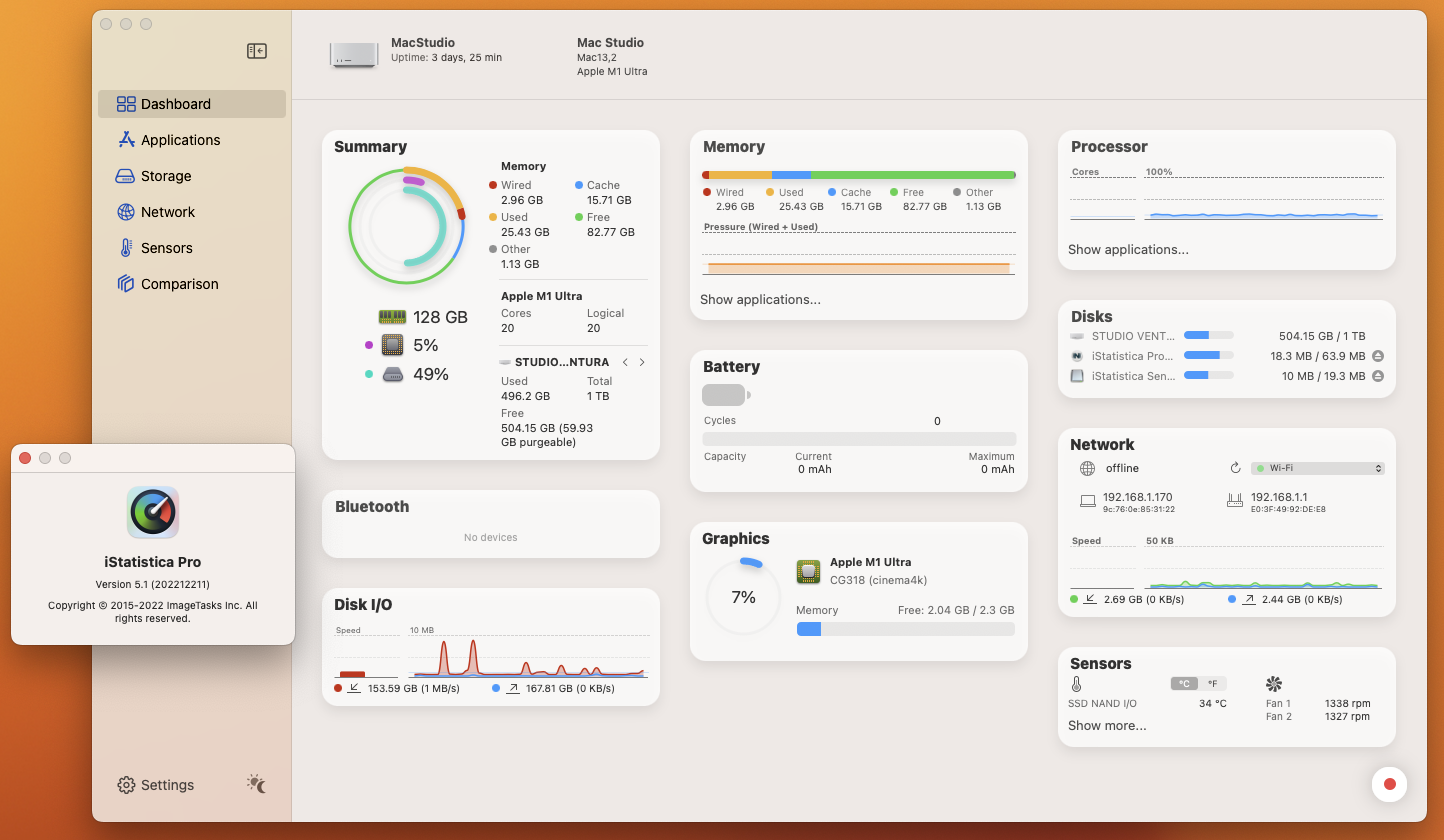The width and height of the screenshot is (1444, 840).
Task: Click the iStatistica Pro app icon
Action: (153, 512)
